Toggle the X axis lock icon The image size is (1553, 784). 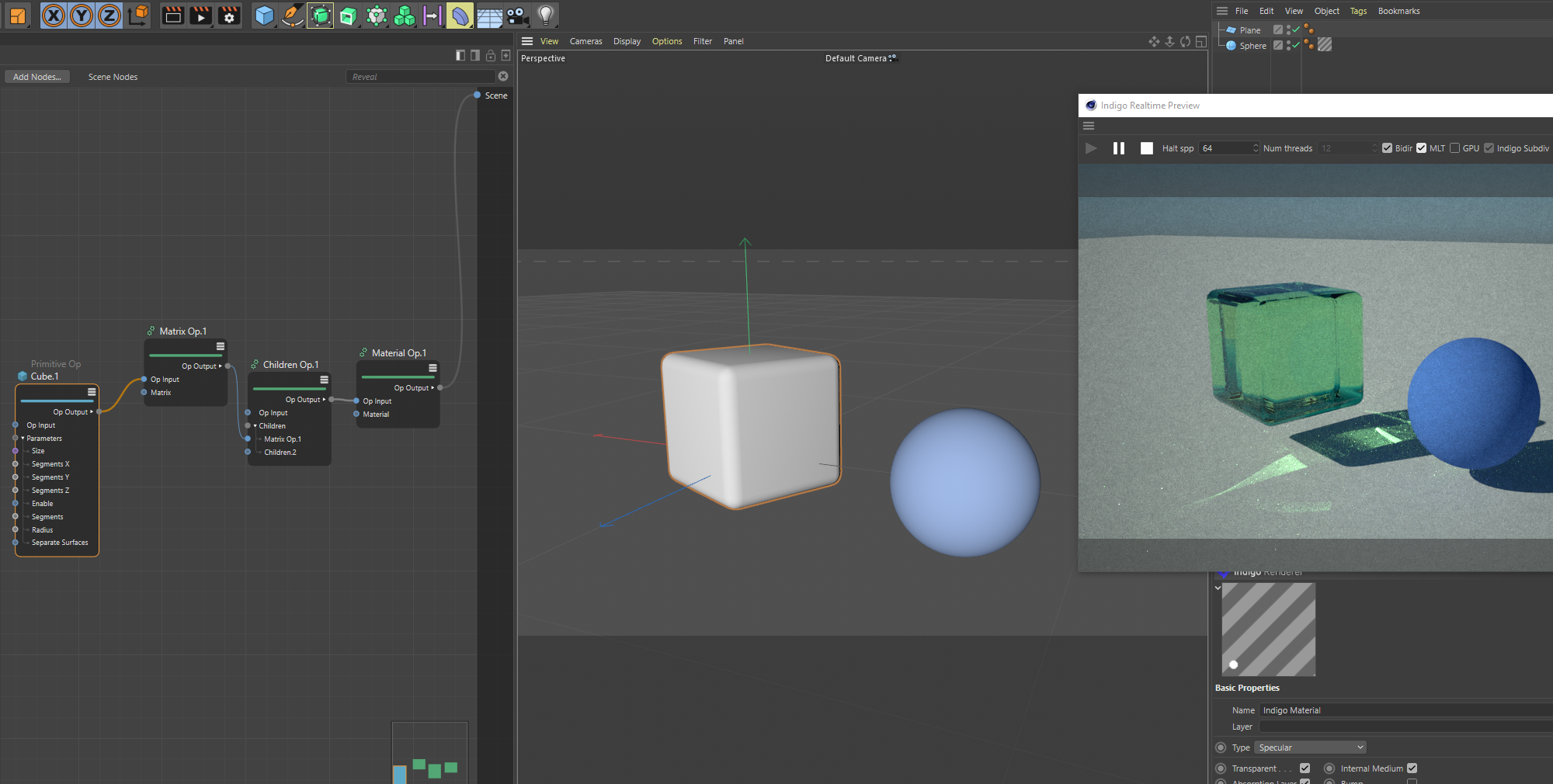54,16
